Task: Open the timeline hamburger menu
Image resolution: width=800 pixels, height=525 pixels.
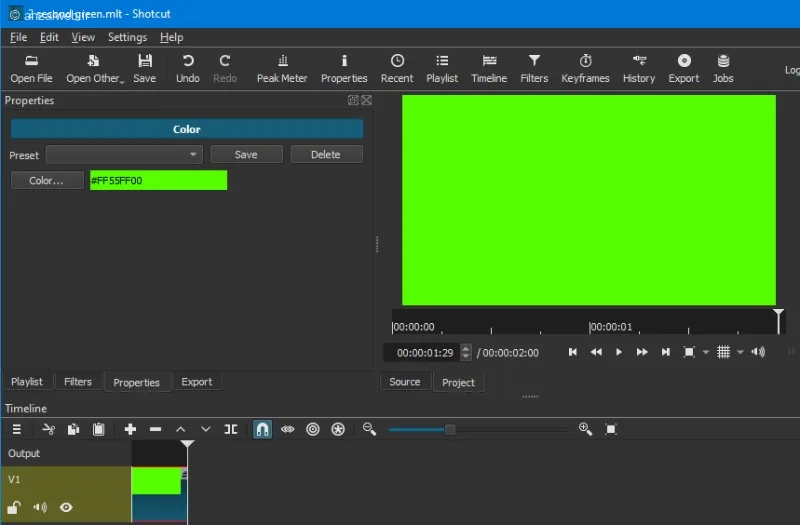Action: [17, 430]
